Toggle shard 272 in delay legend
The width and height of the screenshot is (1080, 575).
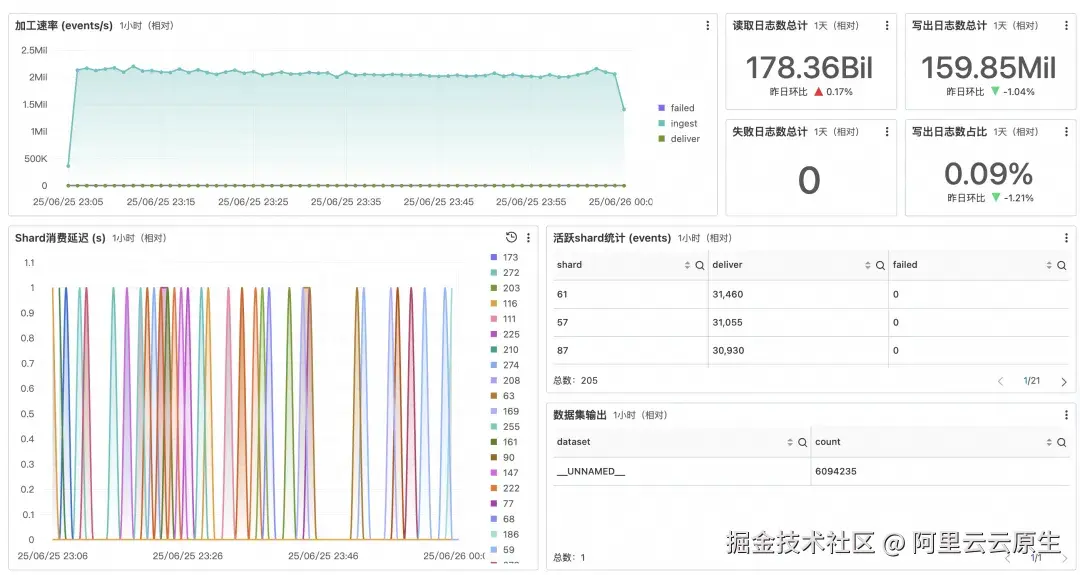[x=505, y=273]
